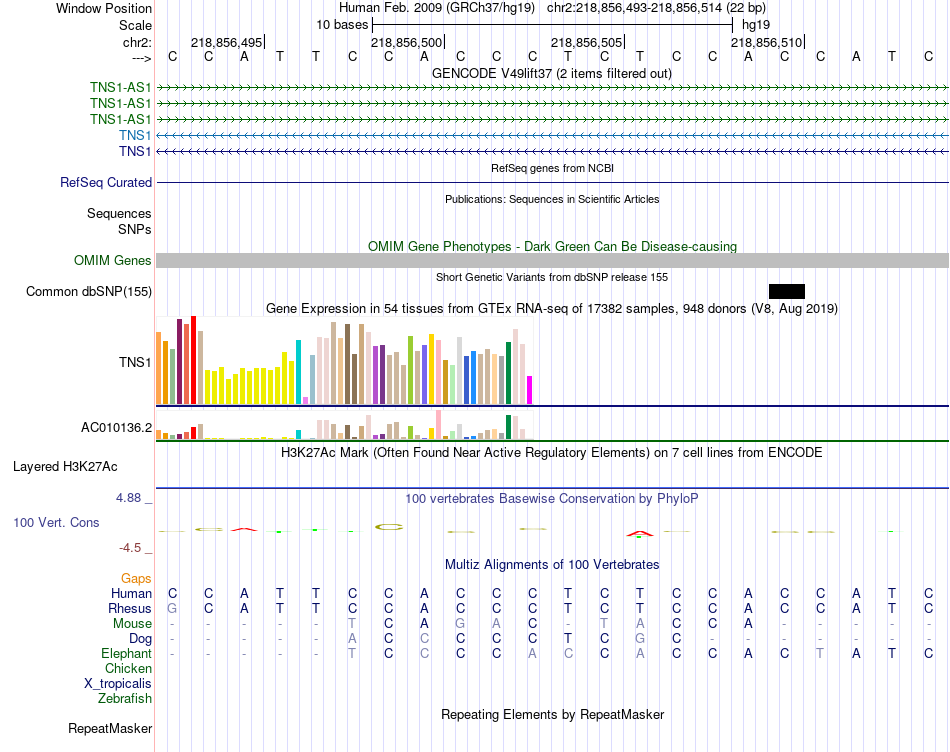Open the H3K27Ac Mark track title
The height and width of the screenshot is (752, 950).
(x=551, y=453)
